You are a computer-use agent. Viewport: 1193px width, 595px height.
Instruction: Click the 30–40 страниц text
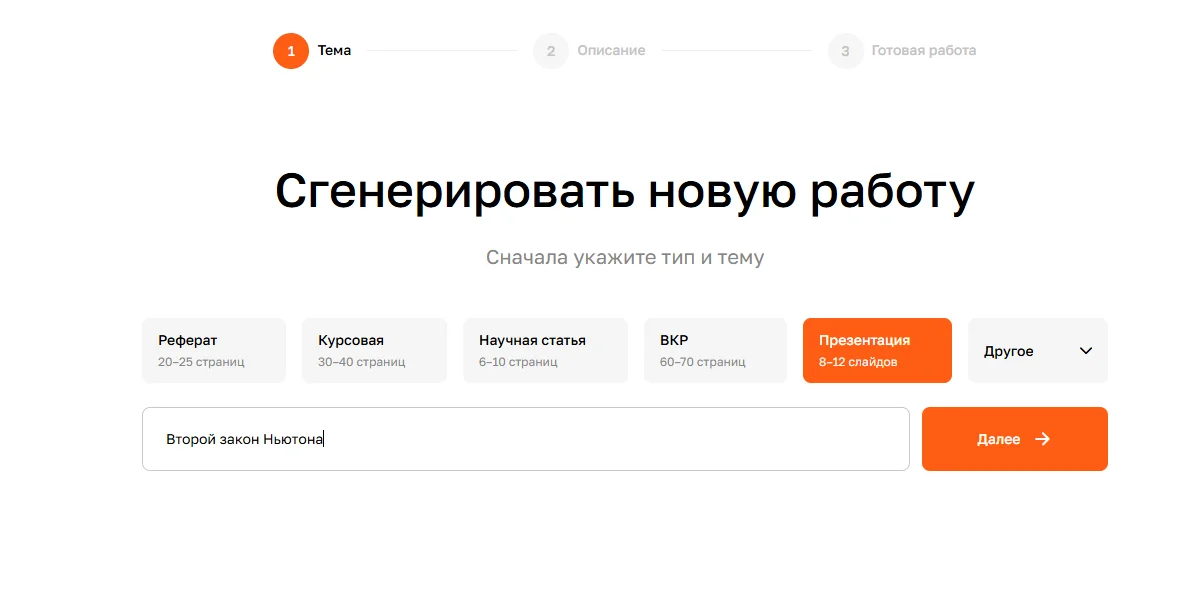(361, 362)
